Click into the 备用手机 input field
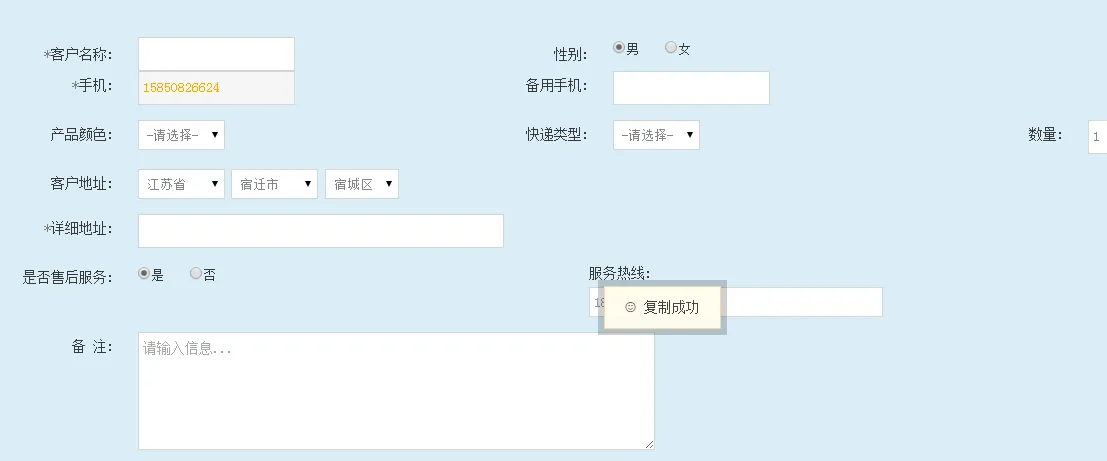This screenshot has height=461, width=1107. pos(691,88)
